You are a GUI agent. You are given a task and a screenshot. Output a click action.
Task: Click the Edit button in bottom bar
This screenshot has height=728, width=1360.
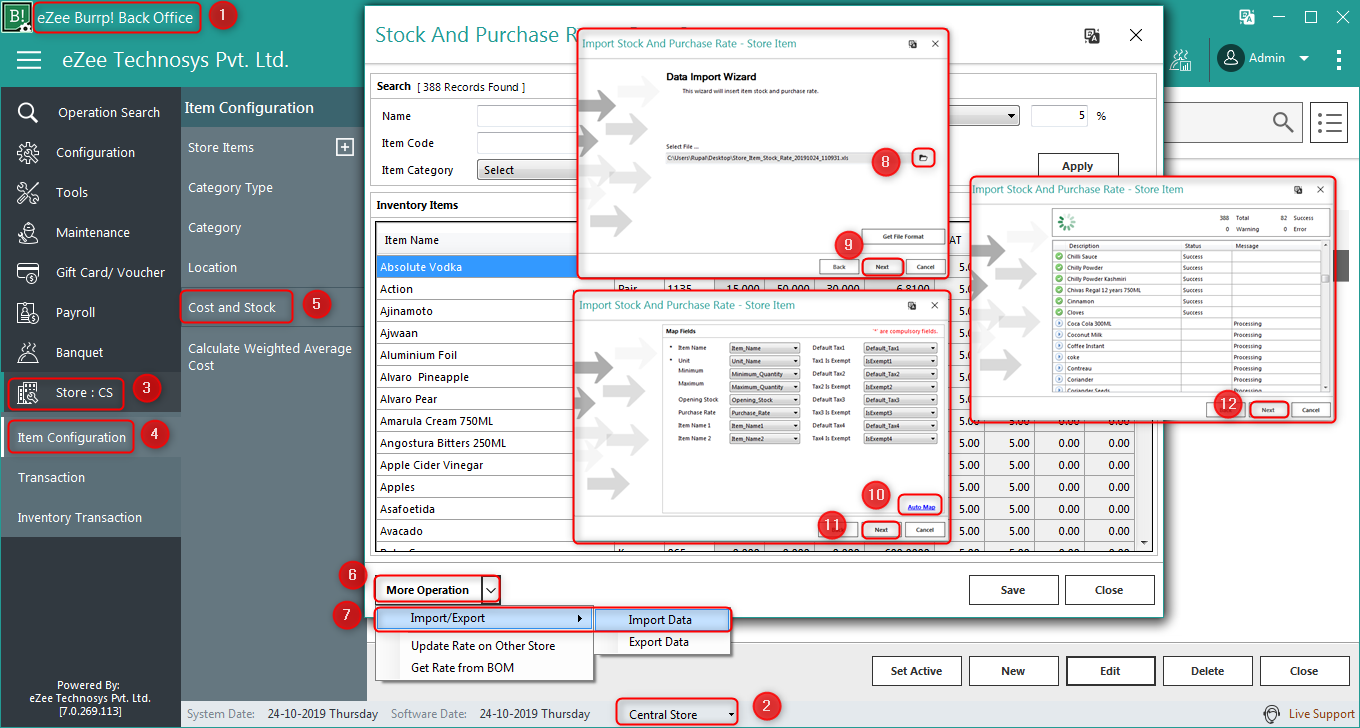click(1110, 671)
